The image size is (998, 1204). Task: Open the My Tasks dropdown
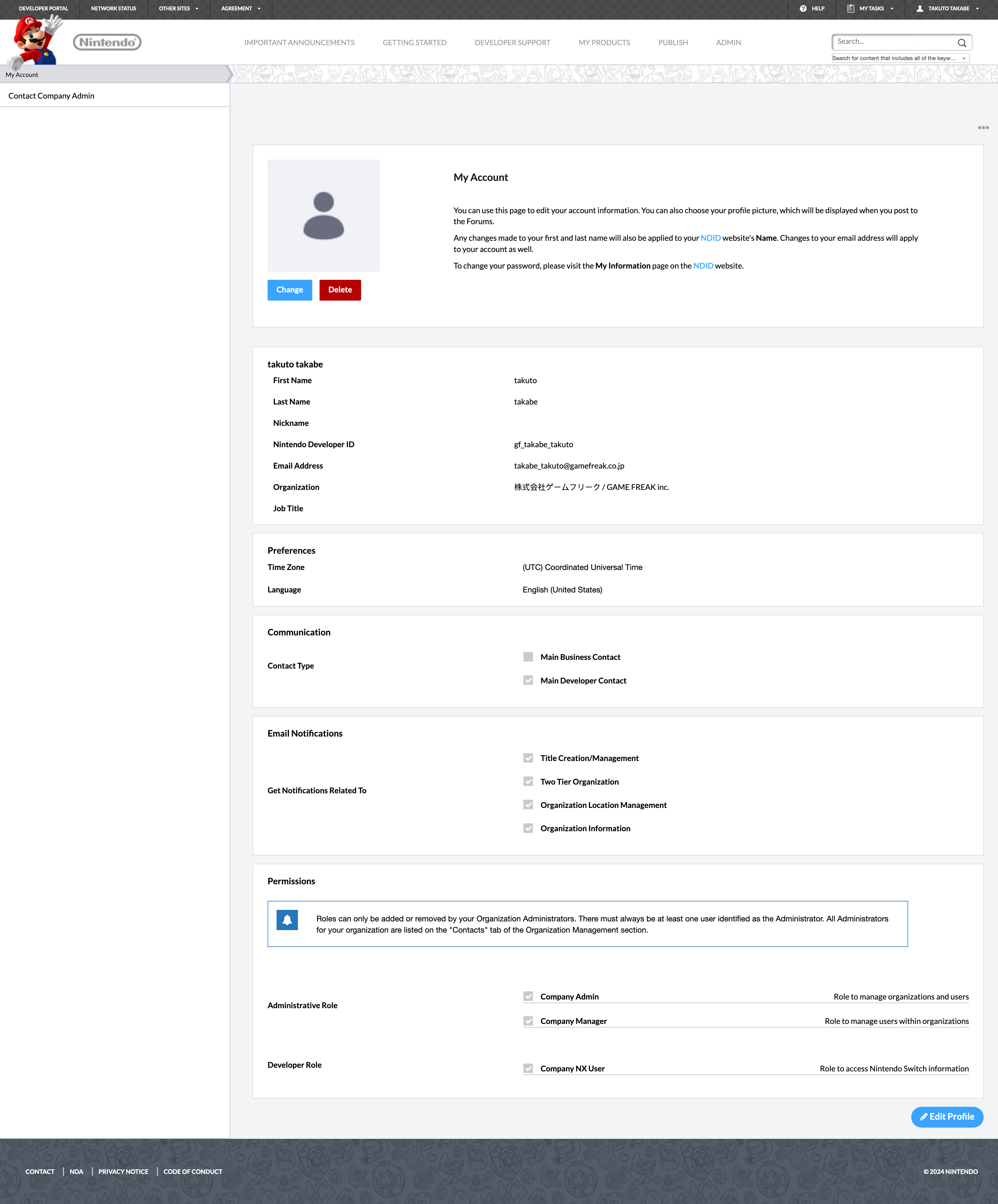(x=871, y=9)
